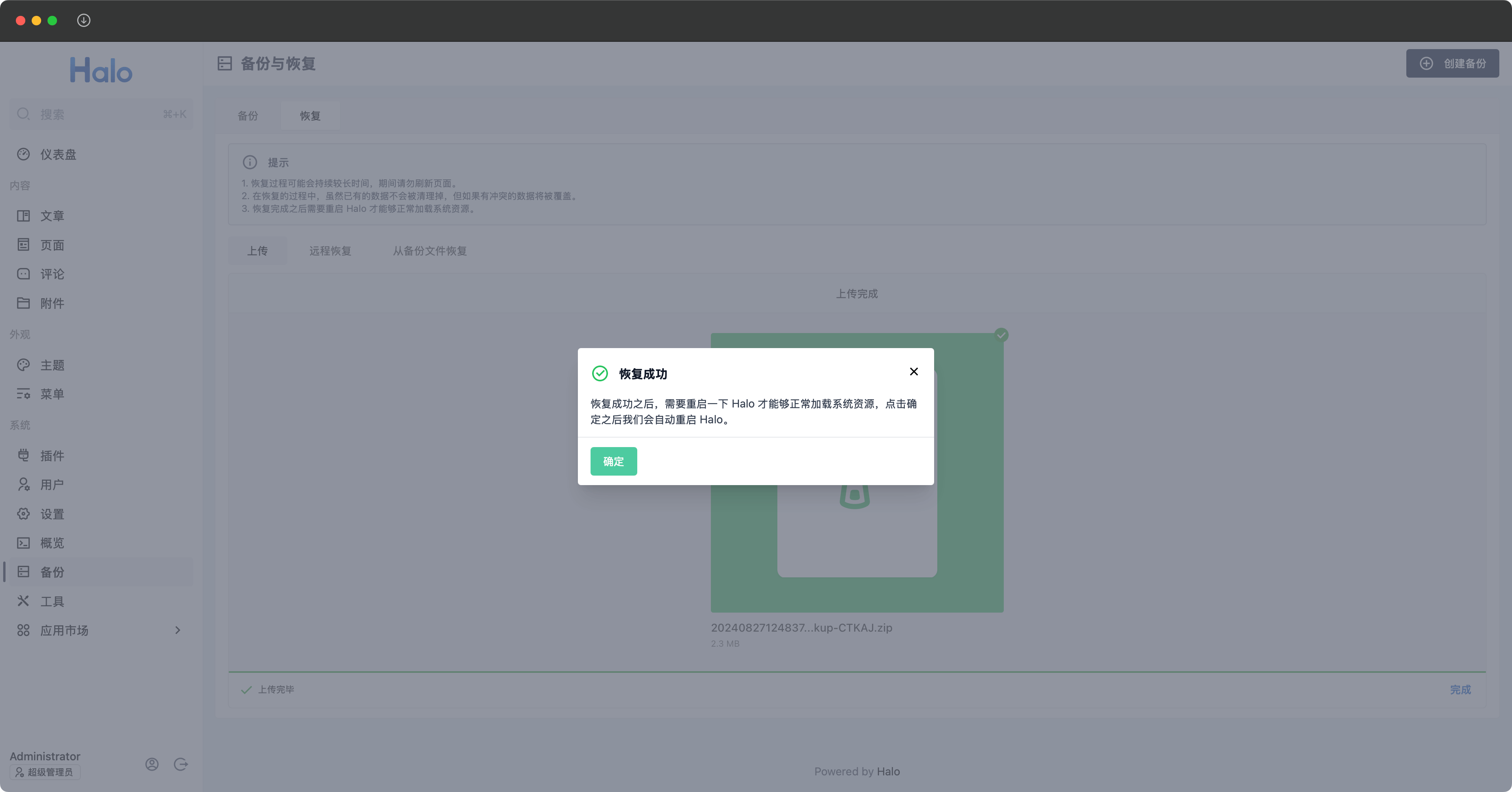Click the logout icon

[x=181, y=764]
